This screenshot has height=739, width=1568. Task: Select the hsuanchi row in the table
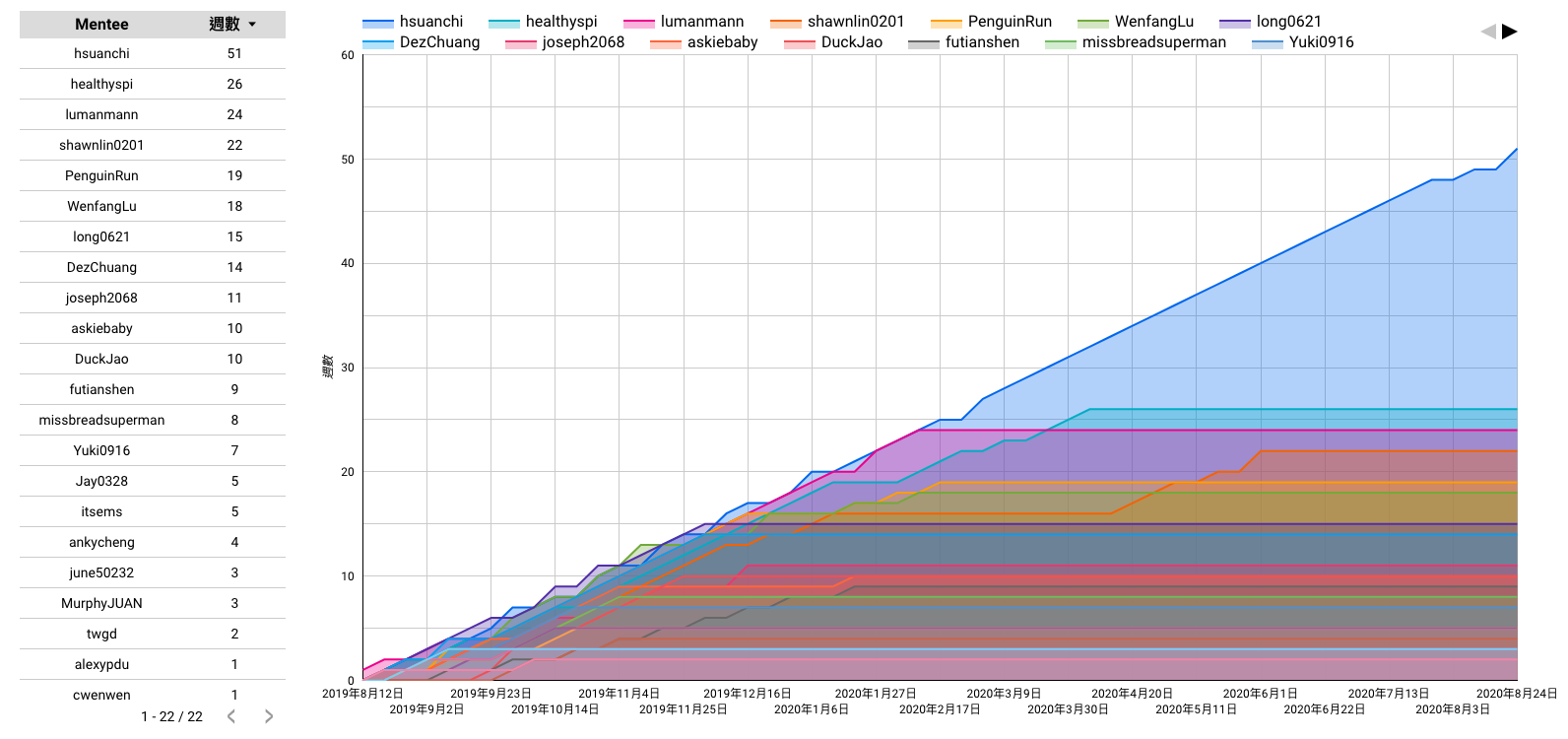[x=153, y=53]
